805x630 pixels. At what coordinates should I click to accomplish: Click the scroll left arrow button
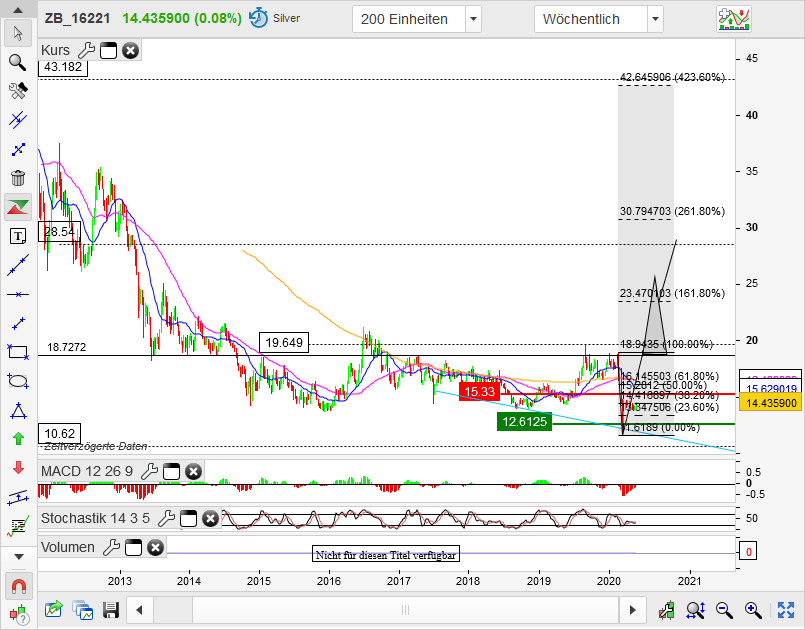tap(139, 610)
